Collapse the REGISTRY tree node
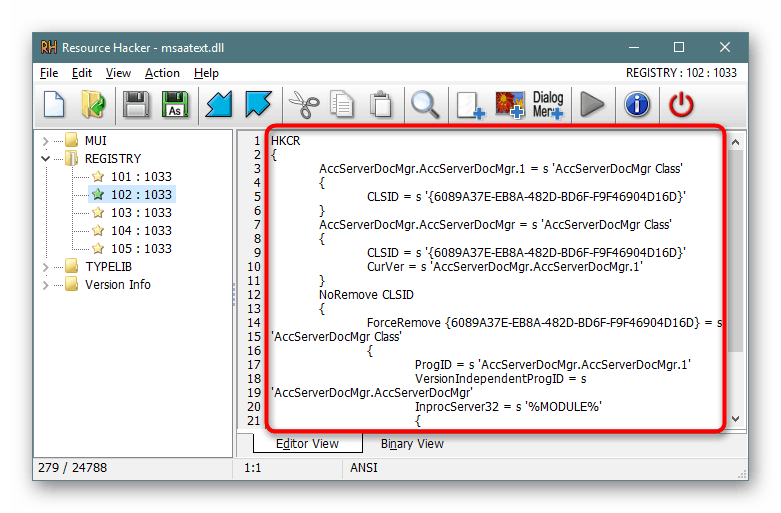Image resolution: width=781 pixels, height=513 pixels. point(45,159)
